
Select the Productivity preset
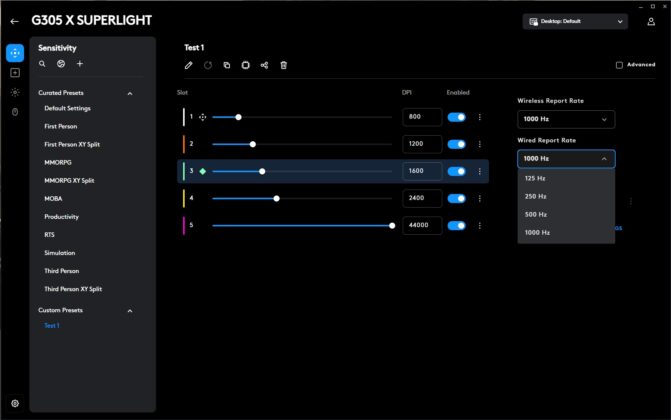click(x=62, y=217)
